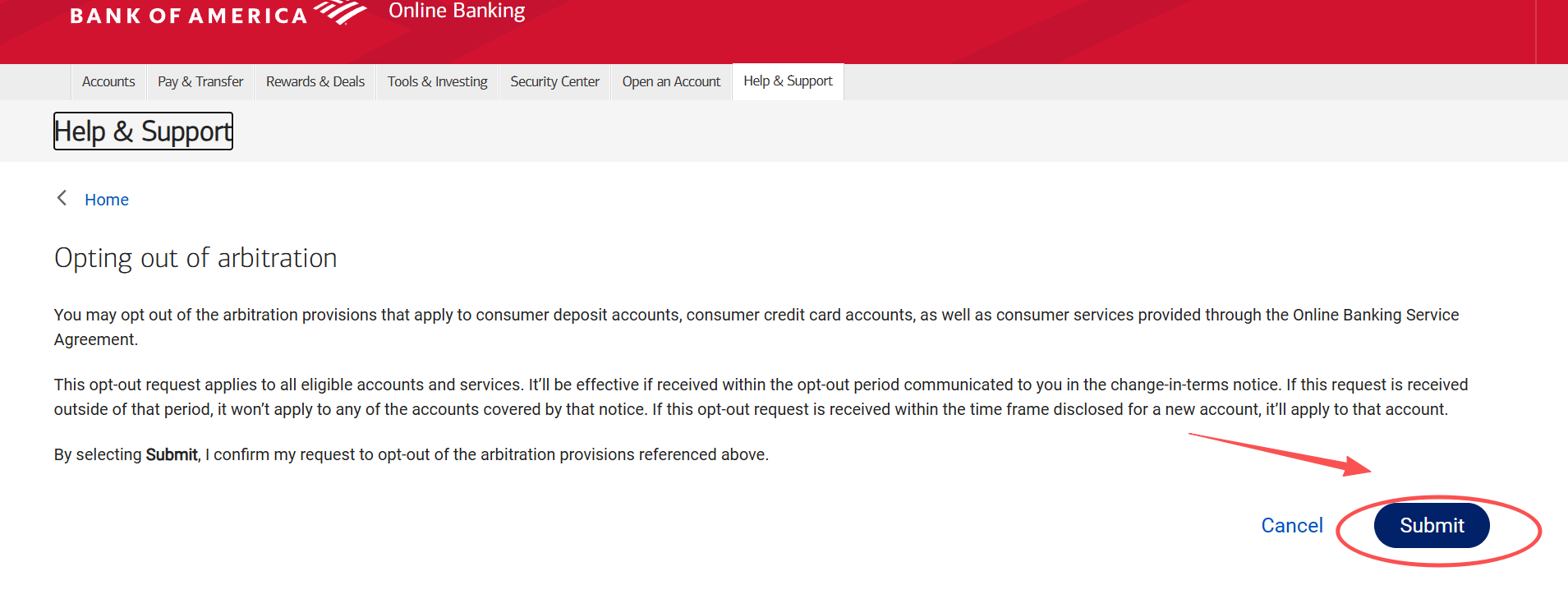The height and width of the screenshot is (599, 1568).
Task: Open the Rewards & Deals menu
Action: point(315,82)
